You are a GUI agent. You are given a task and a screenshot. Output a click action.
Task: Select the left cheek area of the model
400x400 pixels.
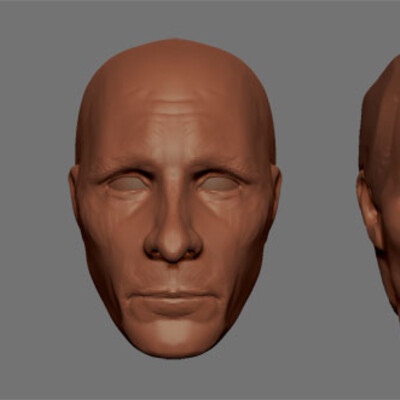(110, 233)
